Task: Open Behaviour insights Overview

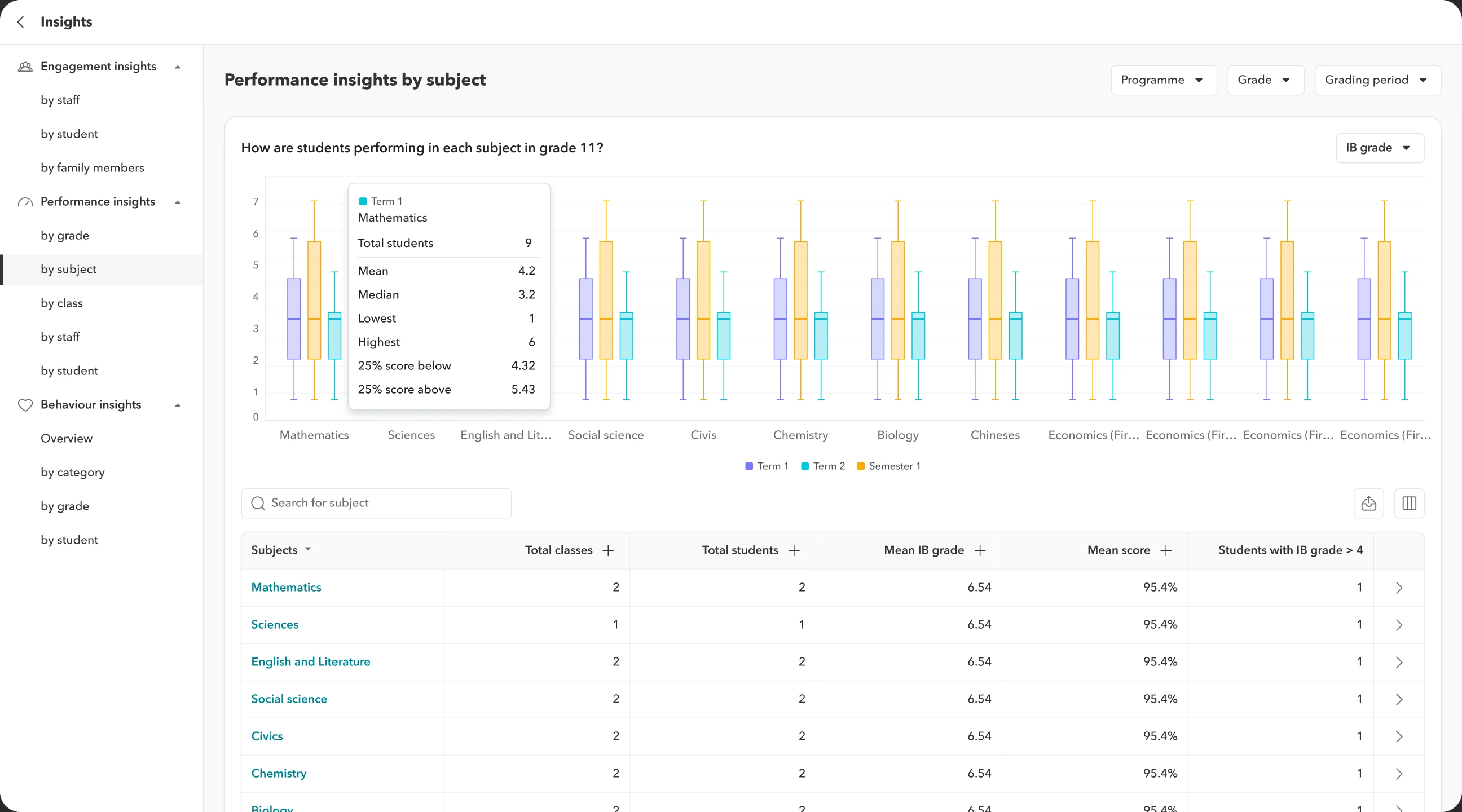Action: (67, 439)
